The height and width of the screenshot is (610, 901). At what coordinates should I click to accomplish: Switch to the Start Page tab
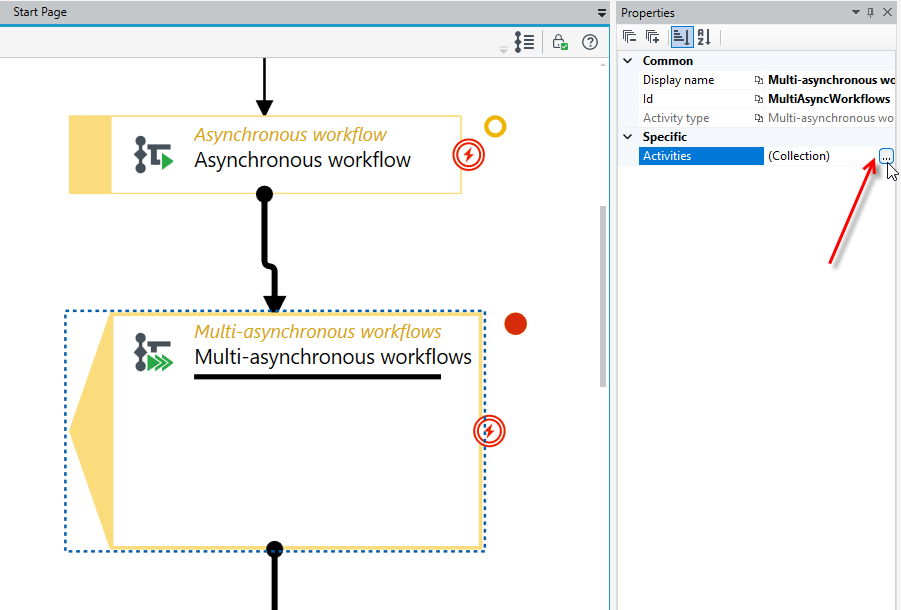click(x=40, y=12)
